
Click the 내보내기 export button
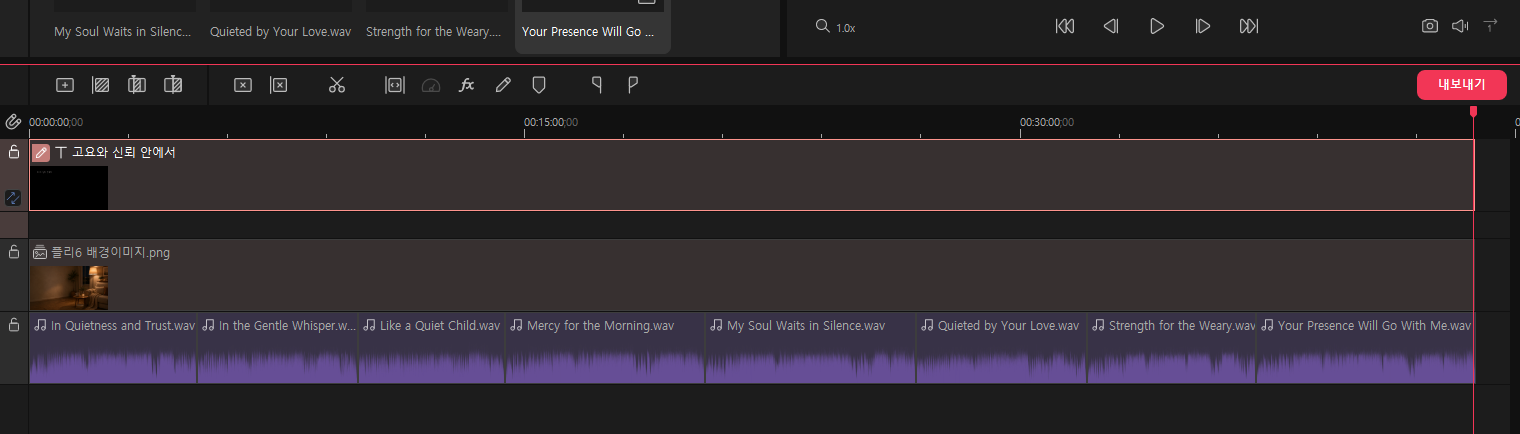pos(1462,85)
